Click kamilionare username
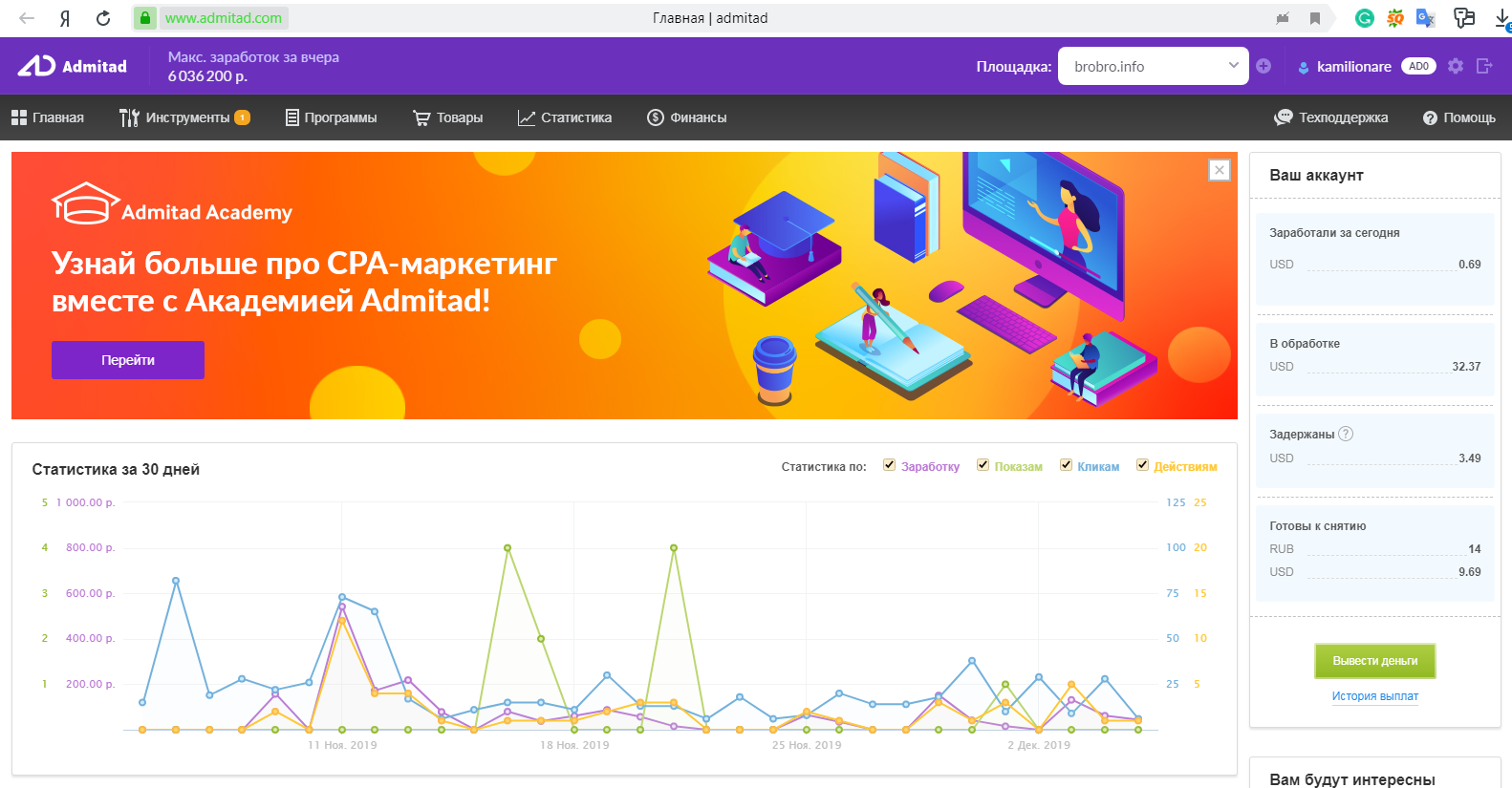 (1354, 67)
